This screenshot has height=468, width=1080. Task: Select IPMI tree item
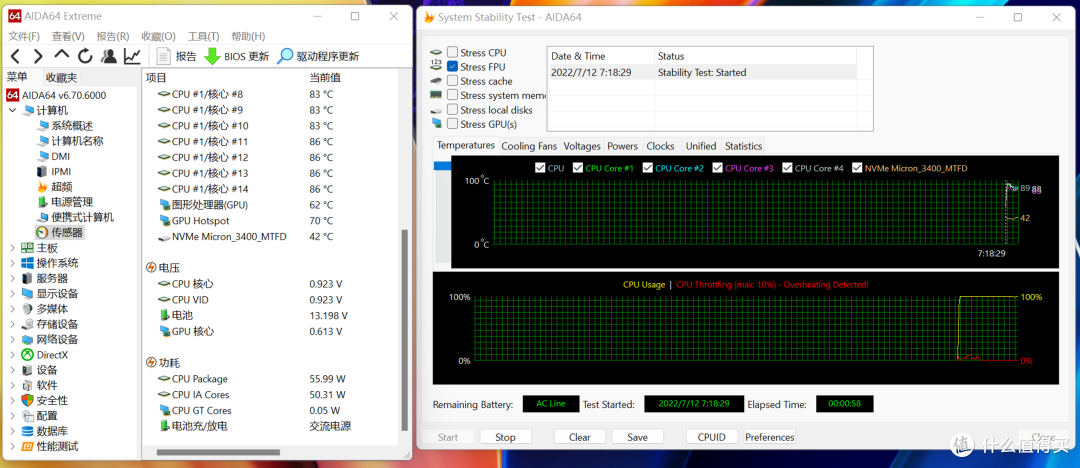[61, 172]
